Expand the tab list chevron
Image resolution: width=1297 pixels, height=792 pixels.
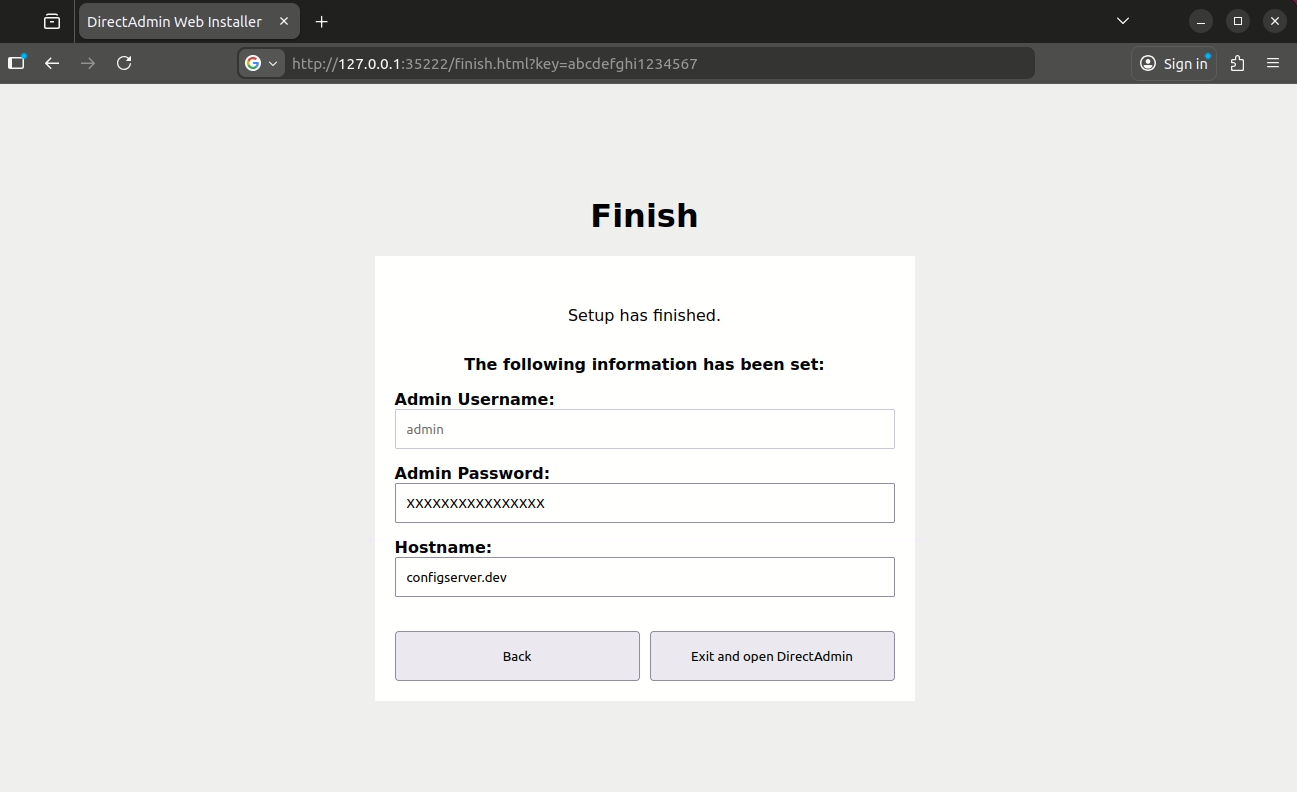pos(1122,20)
